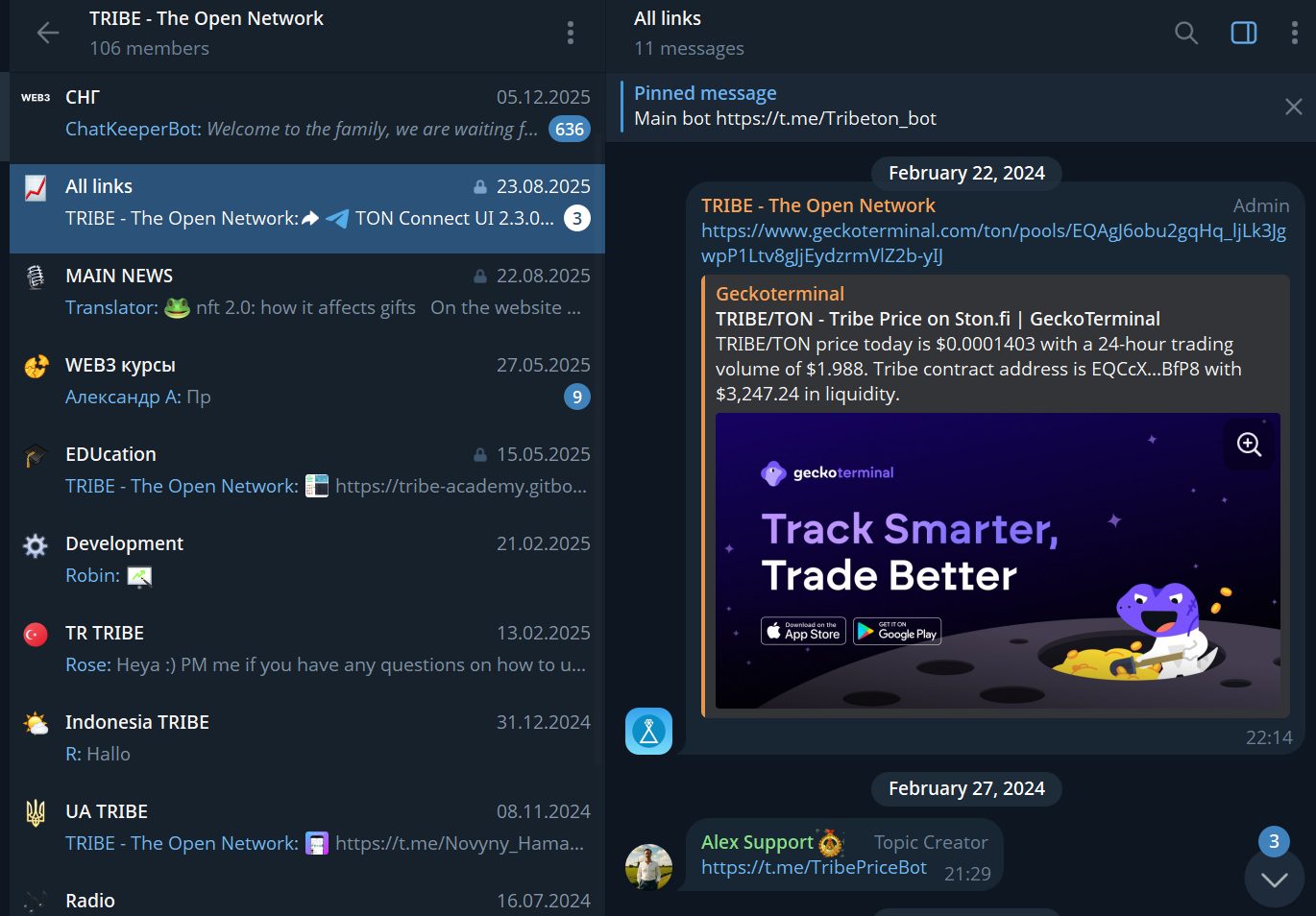This screenshot has width=1316, height=916.
Task: Select the Development topic
Action: pos(307,560)
